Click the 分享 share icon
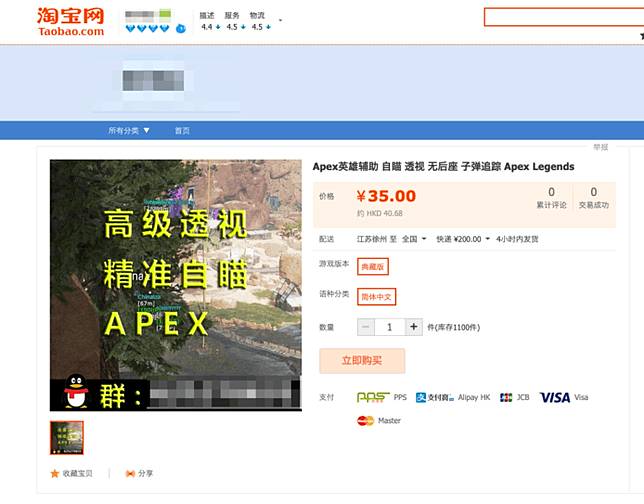 (x=130, y=474)
